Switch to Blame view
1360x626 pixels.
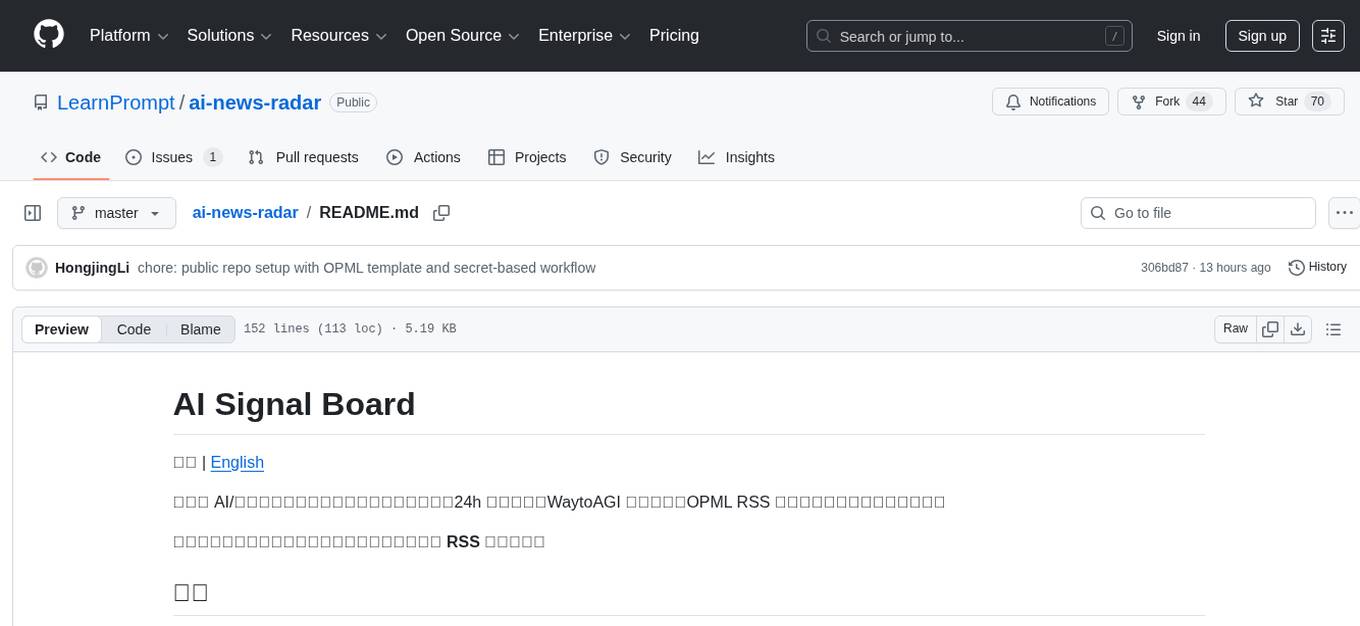click(x=200, y=329)
